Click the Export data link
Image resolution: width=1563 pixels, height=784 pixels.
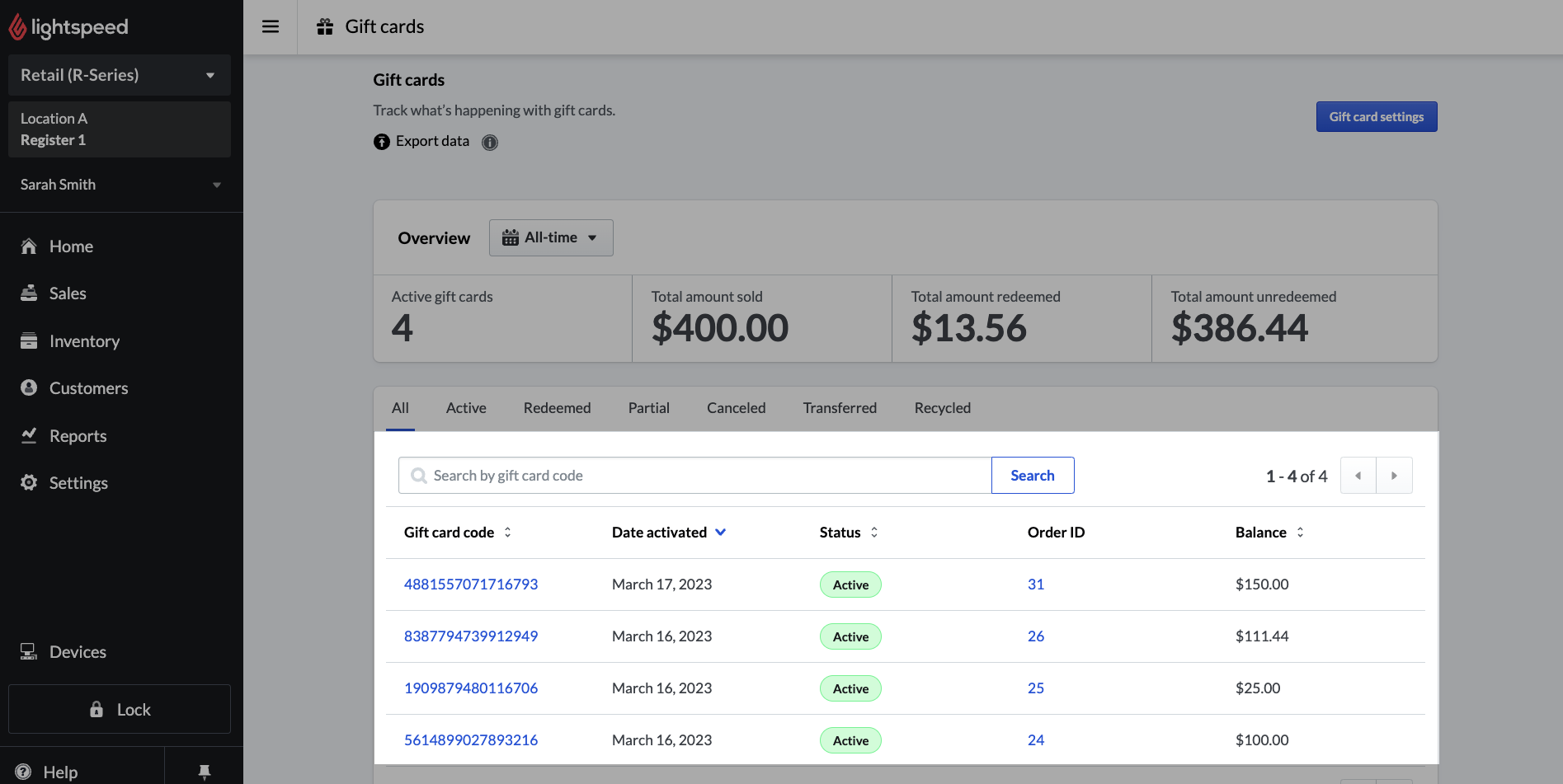[432, 141]
